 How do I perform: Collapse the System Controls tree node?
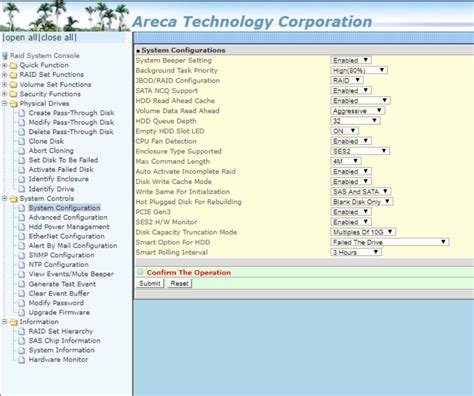pyautogui.click(x=5, y=199)
